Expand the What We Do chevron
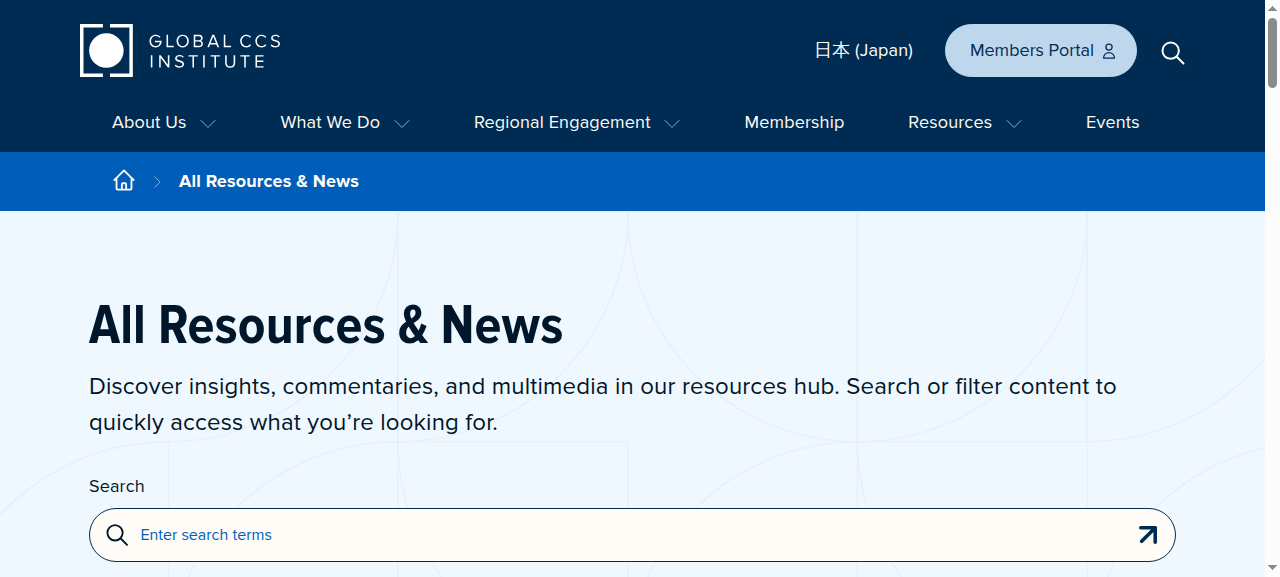This screenshot has width=1280, height=577. pyautogui.click(x=402, y=124)
